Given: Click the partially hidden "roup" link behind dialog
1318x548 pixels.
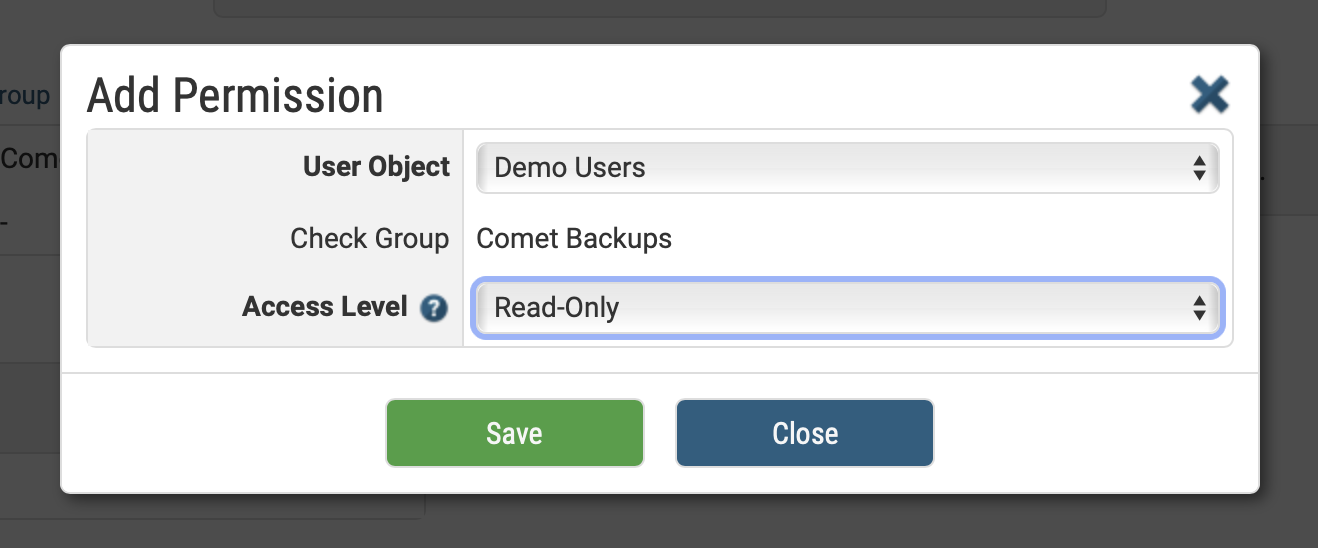Looking at the screenshot, I should 25,96.
